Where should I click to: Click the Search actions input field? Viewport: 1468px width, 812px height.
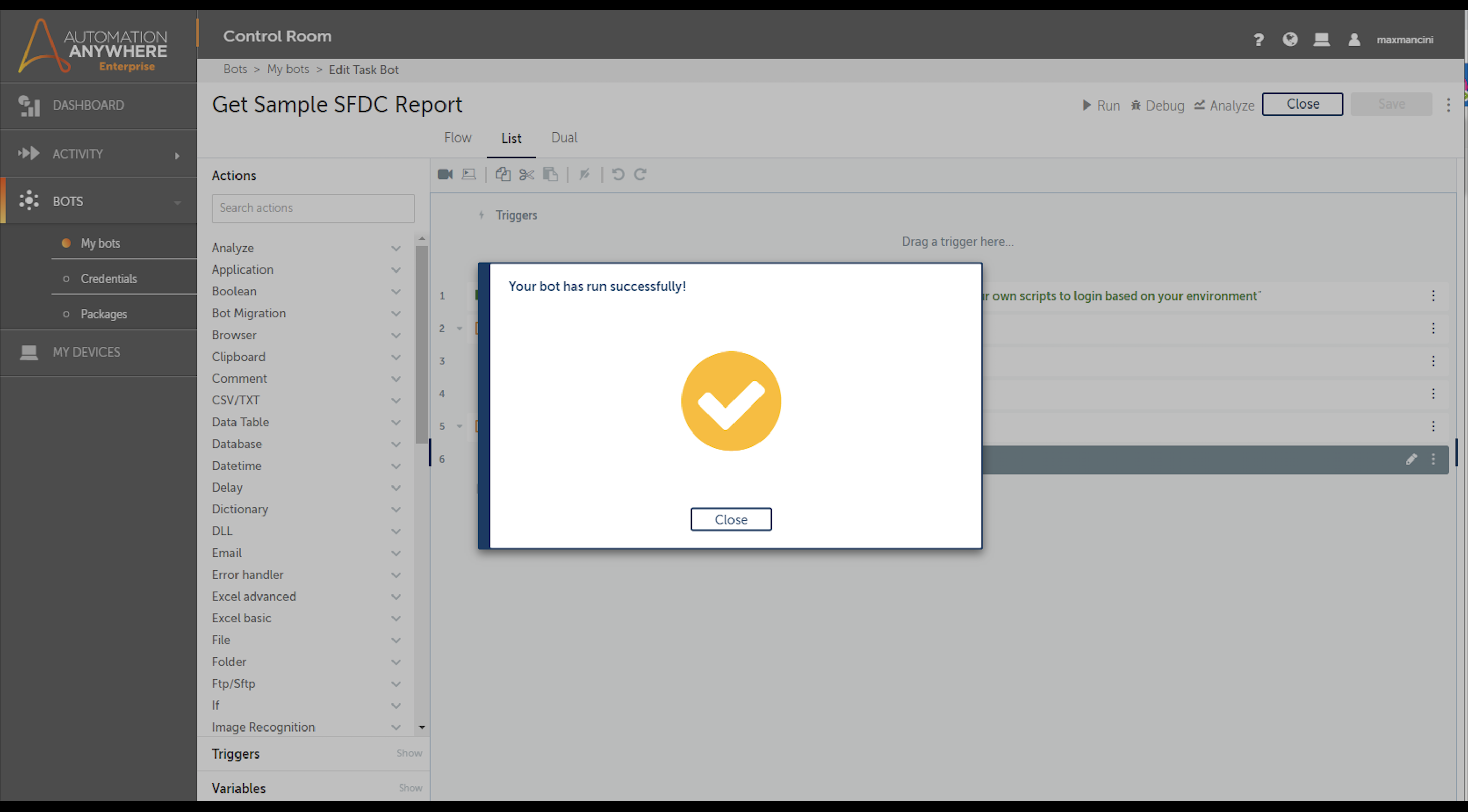tap(313, 208)
